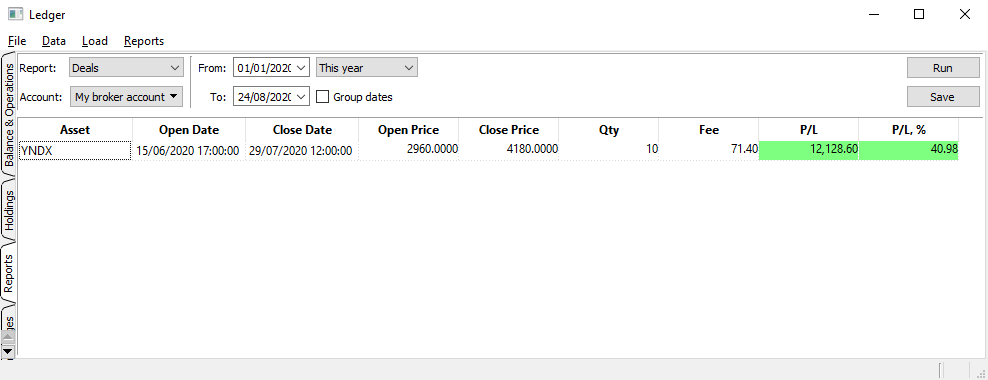The width and height of the screenshot is (988, 380).
Task: Click the P/L, % column header
Action: pyautogui.click(x=909, y=130)
